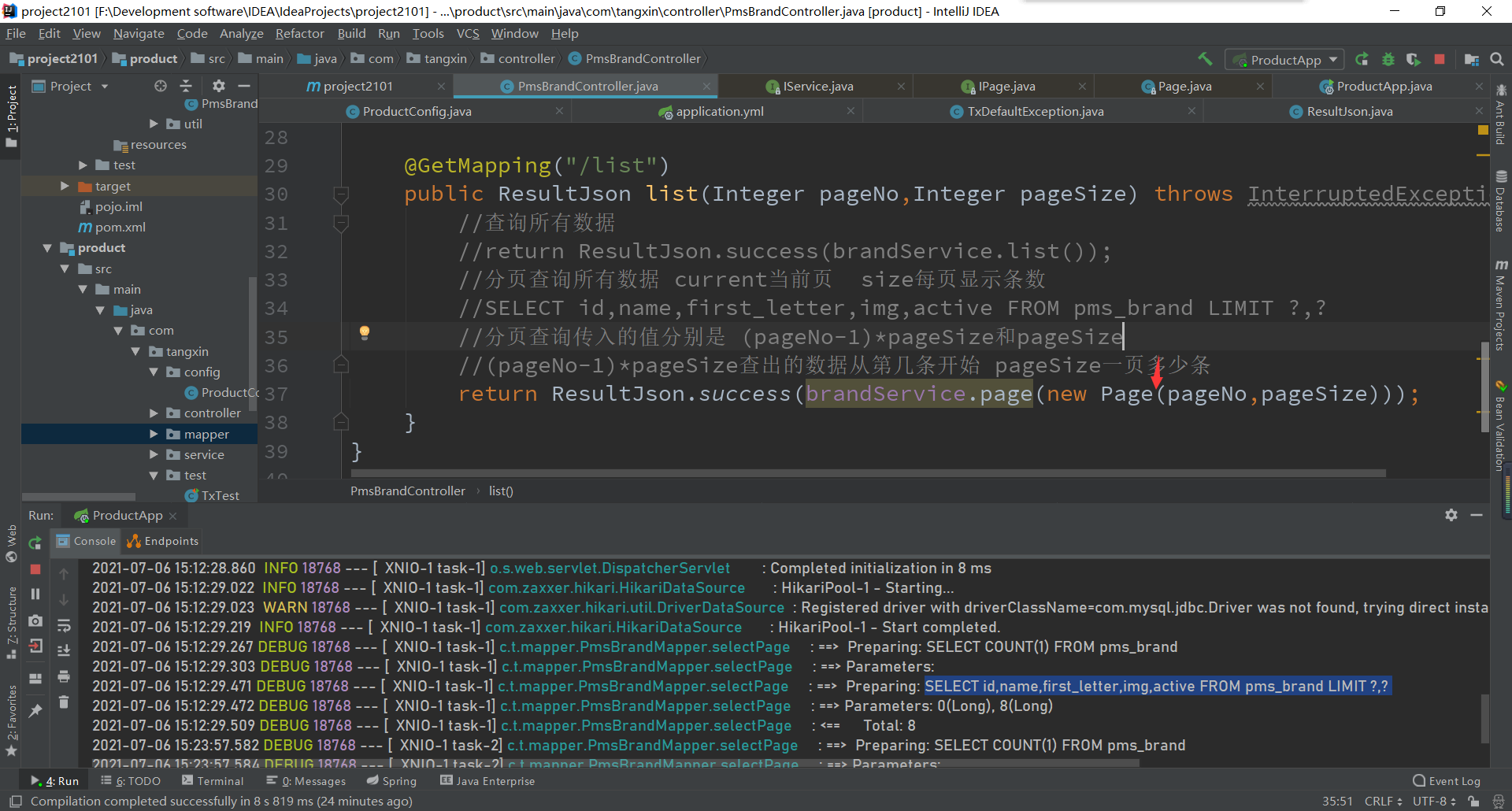
Task: Start debugging ProductApp with the bug icon
Action: coord(1388,59)
